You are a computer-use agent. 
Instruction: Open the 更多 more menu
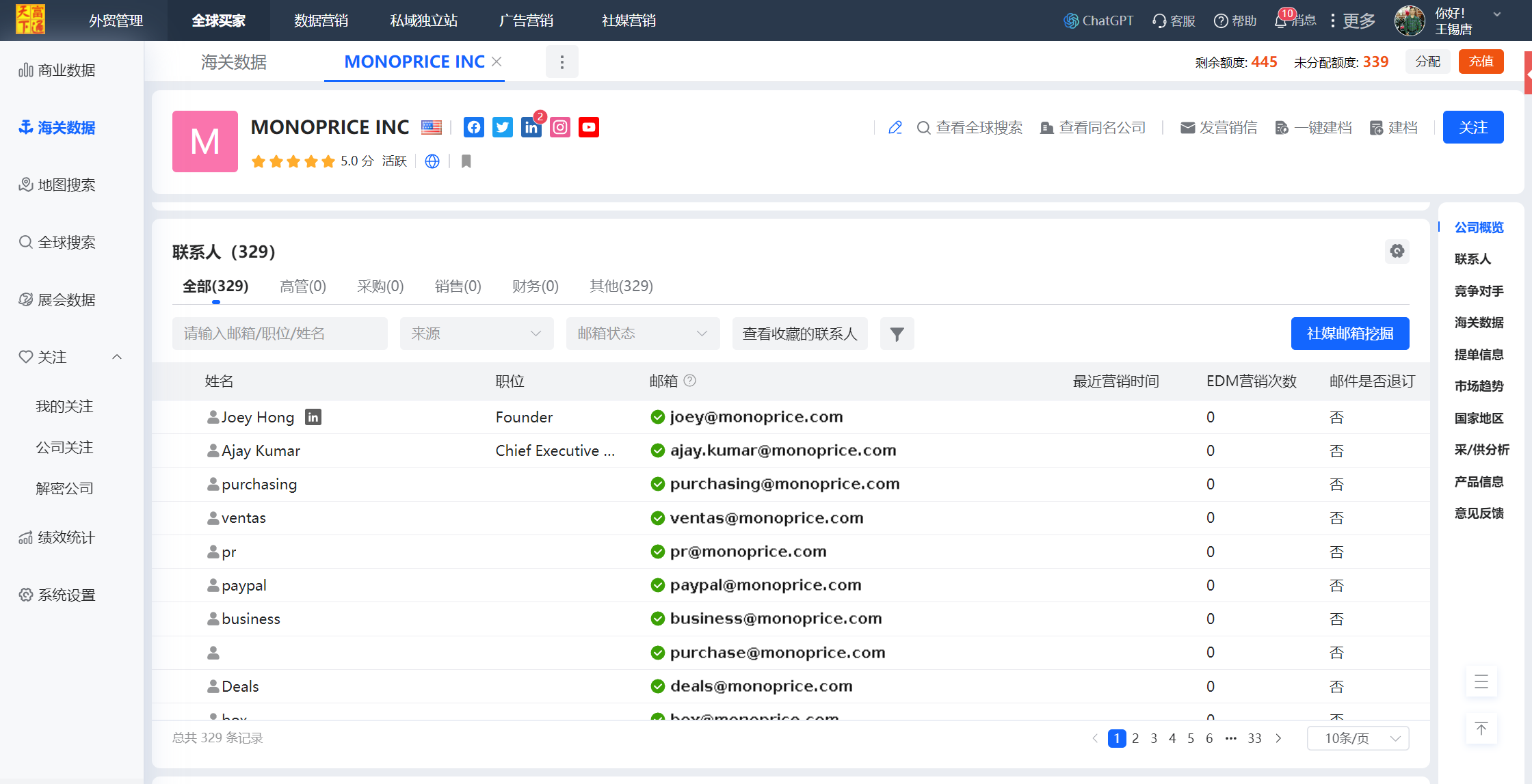tap(1352, 21)
